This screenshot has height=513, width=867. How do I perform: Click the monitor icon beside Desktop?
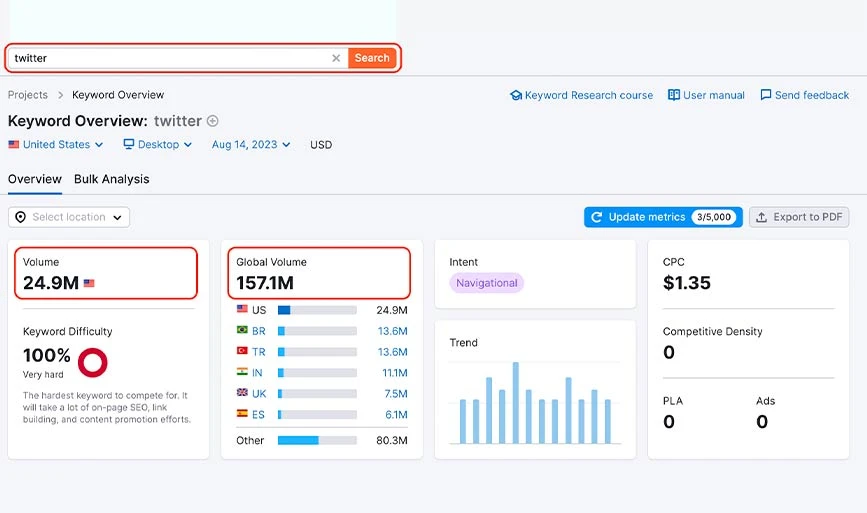pos(129,144)
